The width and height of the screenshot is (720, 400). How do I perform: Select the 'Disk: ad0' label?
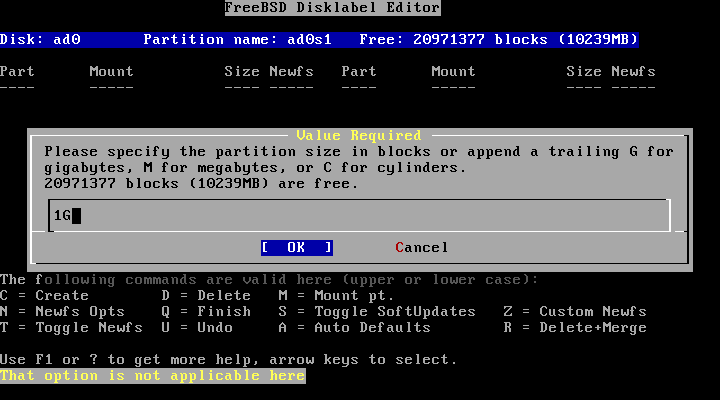[x=40, y=39]
